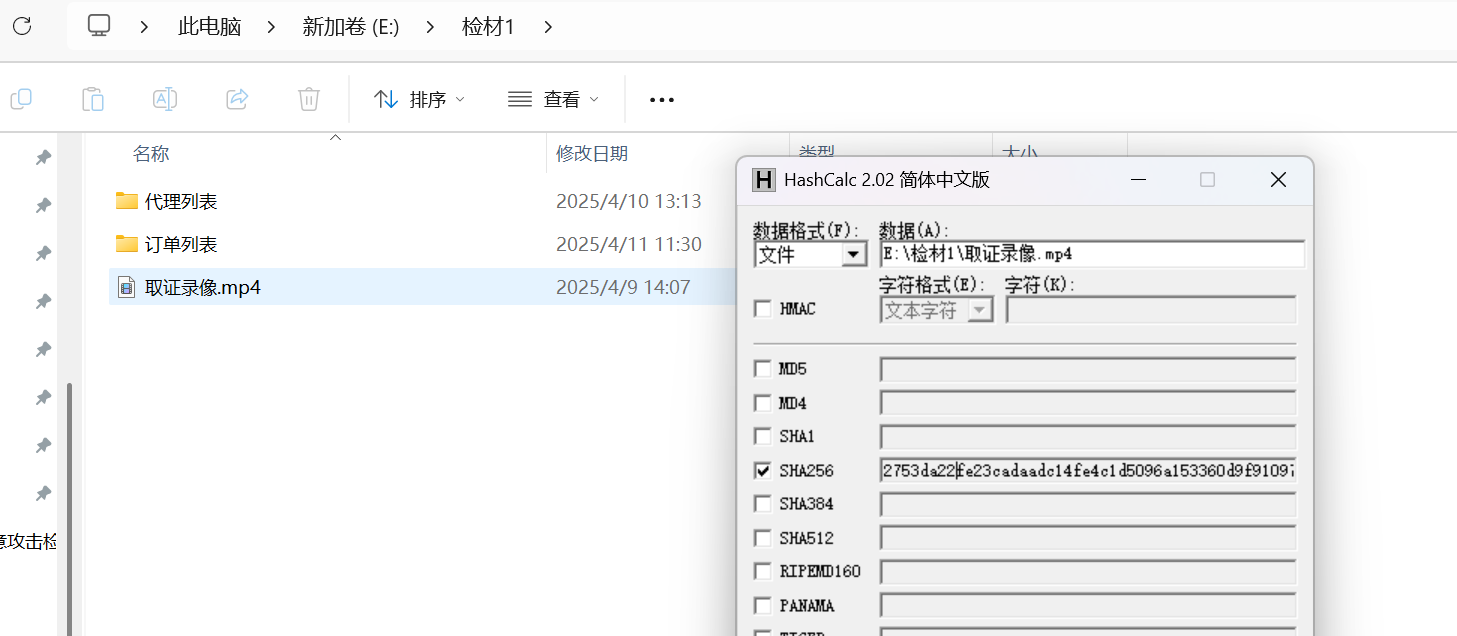This screenshot has width=1457, height=636.
Task: Click the computer monitor icon in address bar
Action: (99, 26)
